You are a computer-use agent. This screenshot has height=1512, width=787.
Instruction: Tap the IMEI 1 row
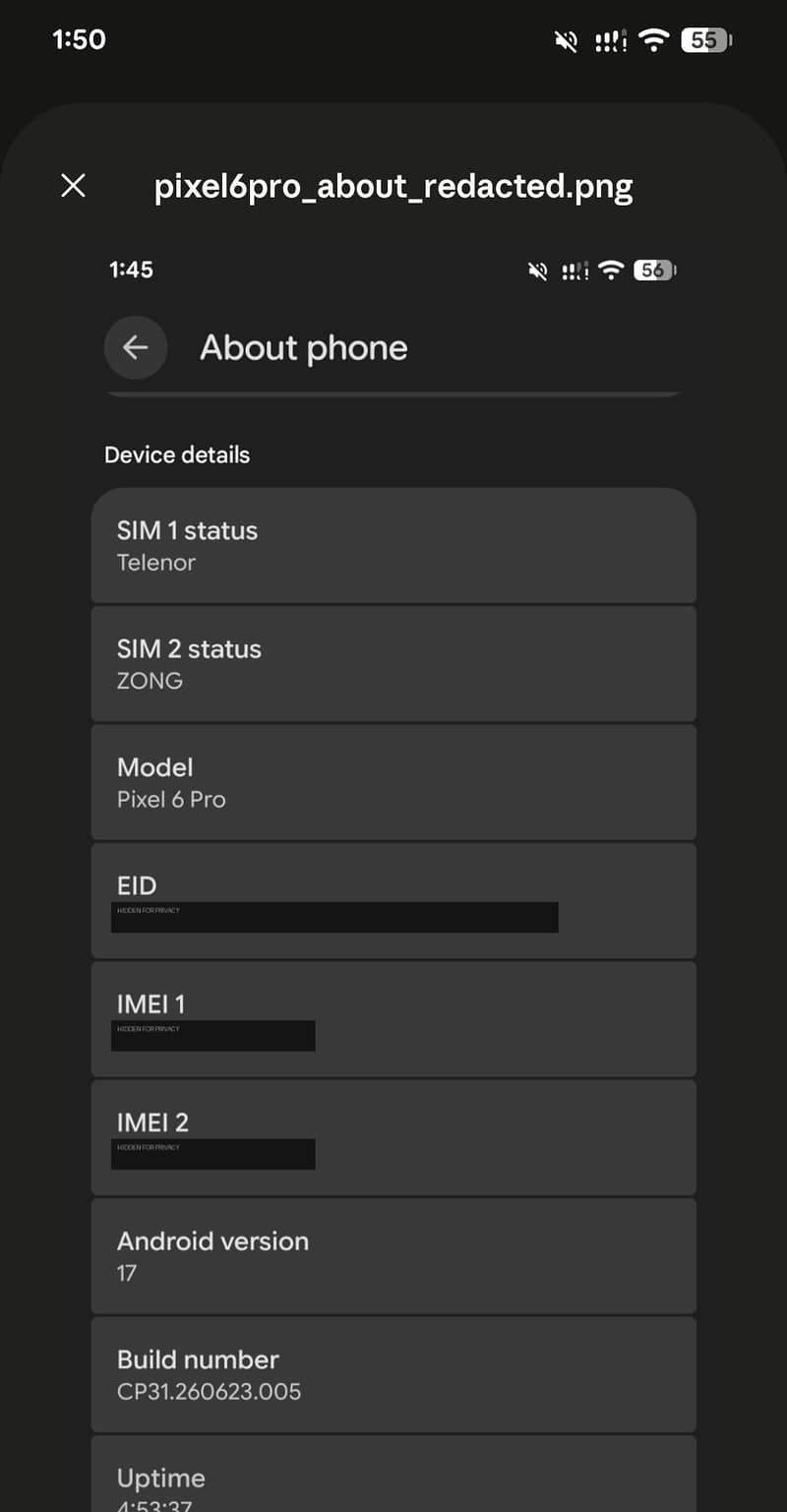[393, 1019]
